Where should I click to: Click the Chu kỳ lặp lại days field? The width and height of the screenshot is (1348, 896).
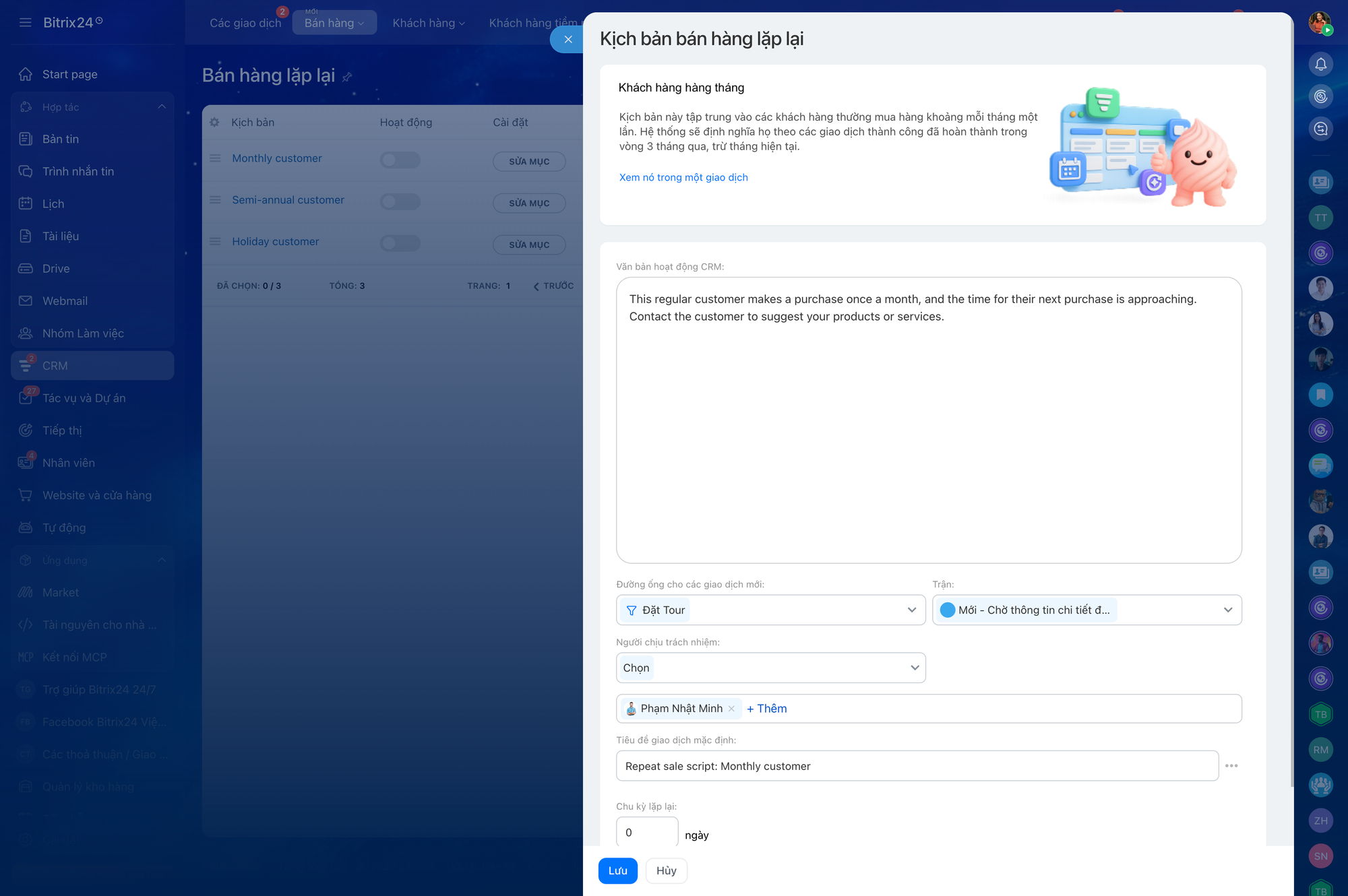(647, 833)
